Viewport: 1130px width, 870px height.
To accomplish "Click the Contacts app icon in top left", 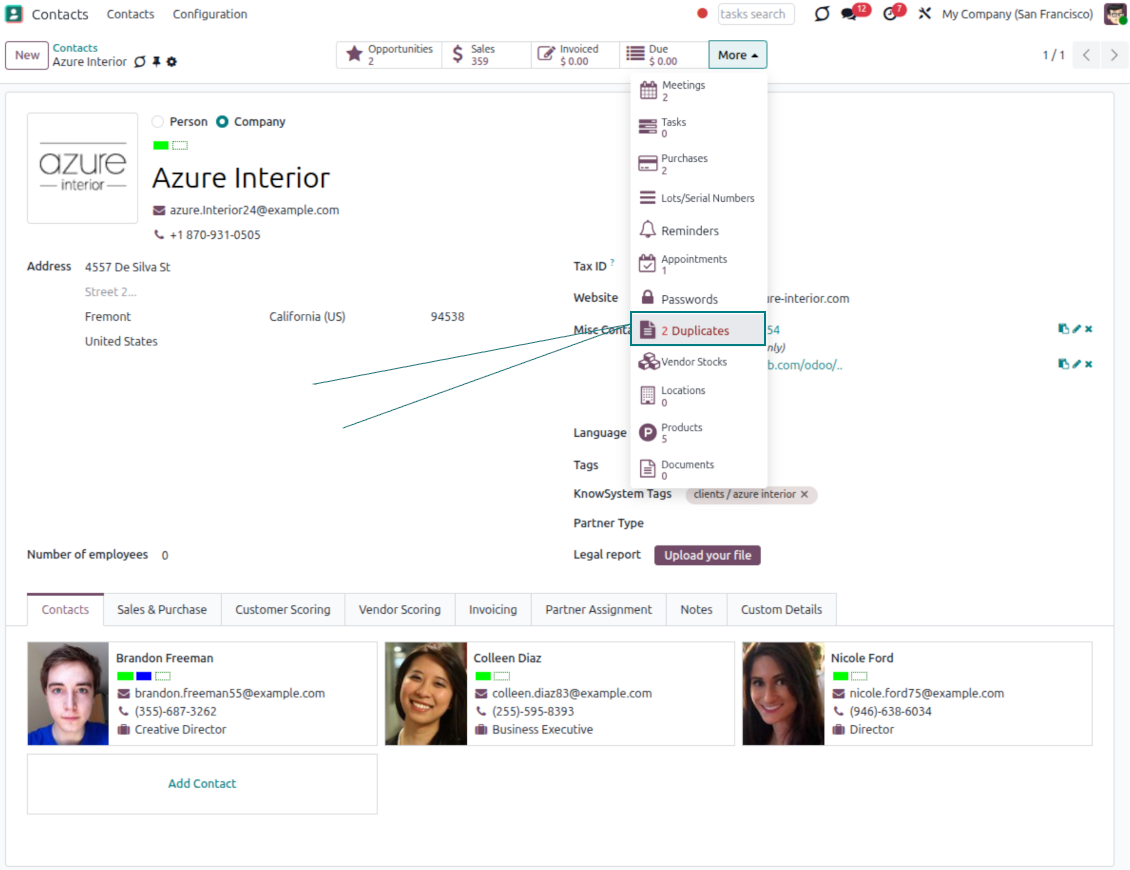I will point(14,14).
